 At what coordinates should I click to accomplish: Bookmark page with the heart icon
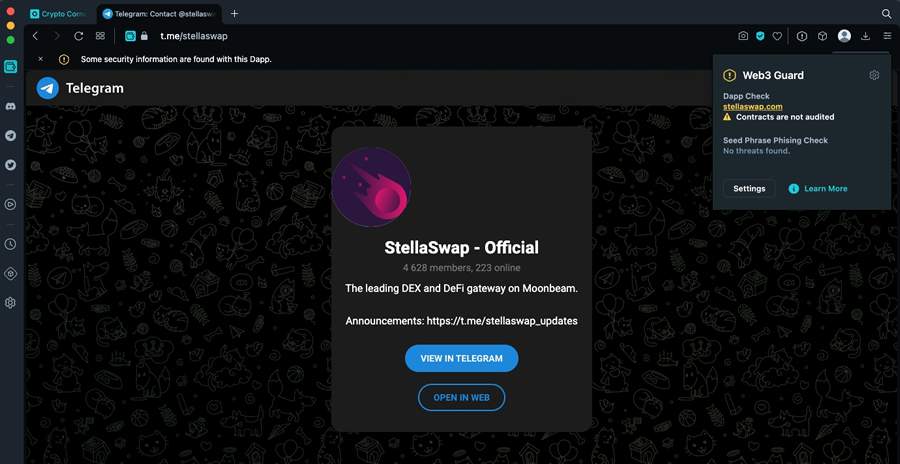coord(777,36)
